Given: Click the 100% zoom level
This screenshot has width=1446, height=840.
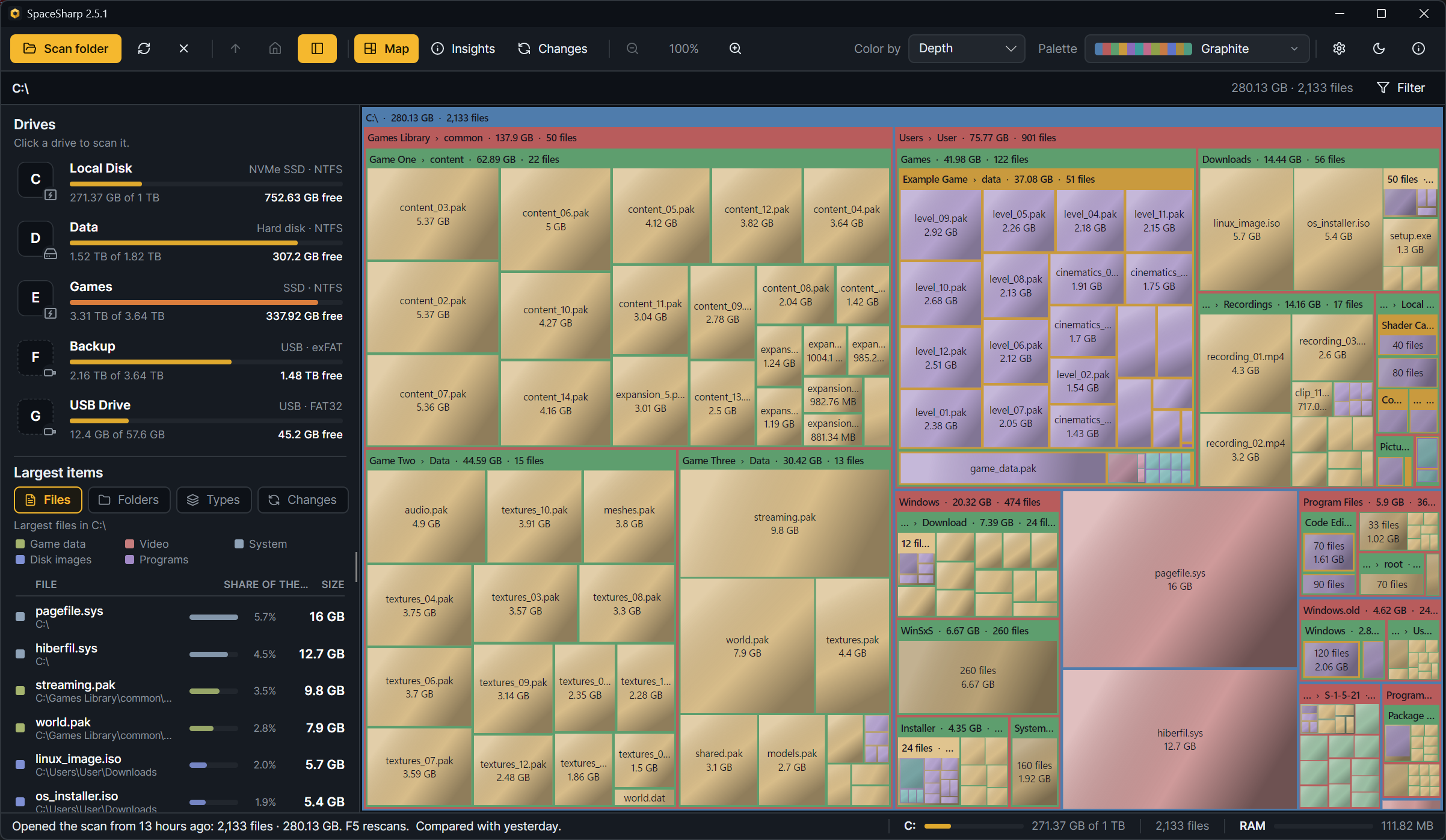Looking at the screenshot, I should (x=683, y=49).
